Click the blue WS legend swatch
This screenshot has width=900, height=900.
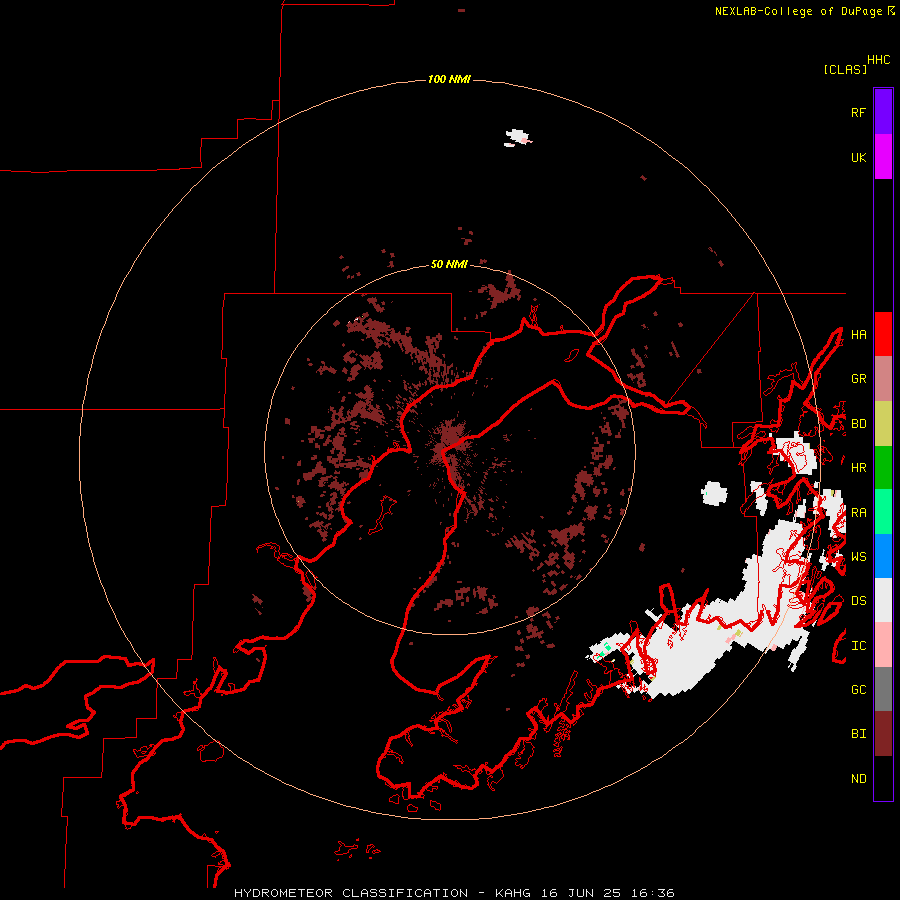point(883,556)
